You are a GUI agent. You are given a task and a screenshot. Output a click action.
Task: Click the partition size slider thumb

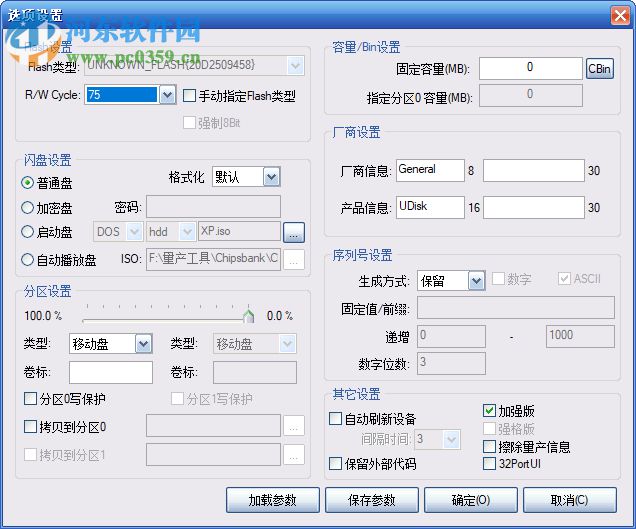[x=249, y=316]
